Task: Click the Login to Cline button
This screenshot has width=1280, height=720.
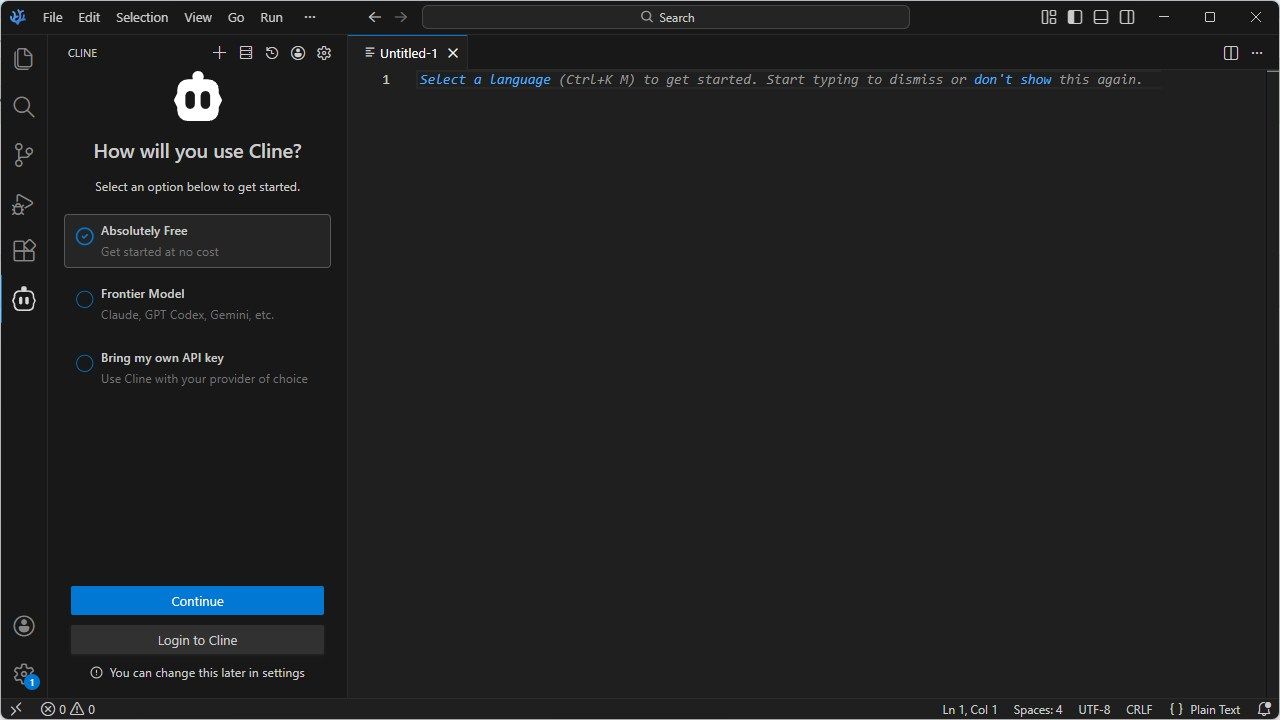Action: pos(197,640)
